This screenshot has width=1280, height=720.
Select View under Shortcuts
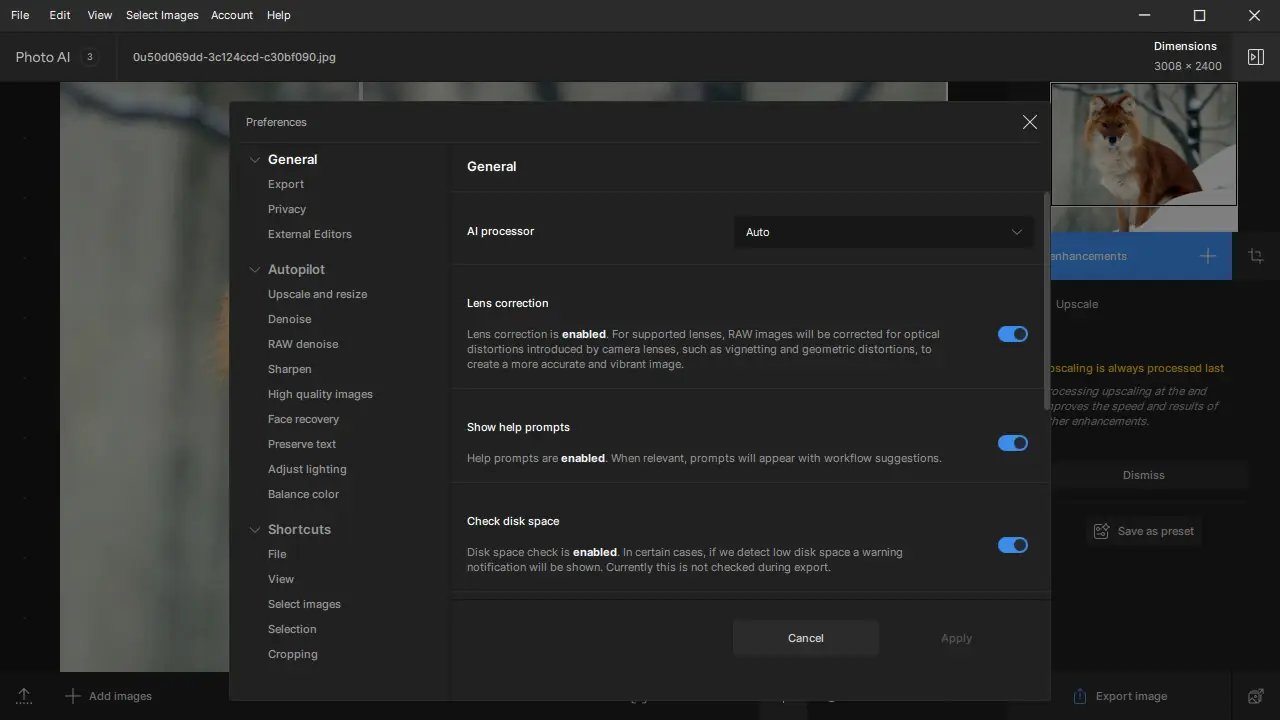pos(281,579)
